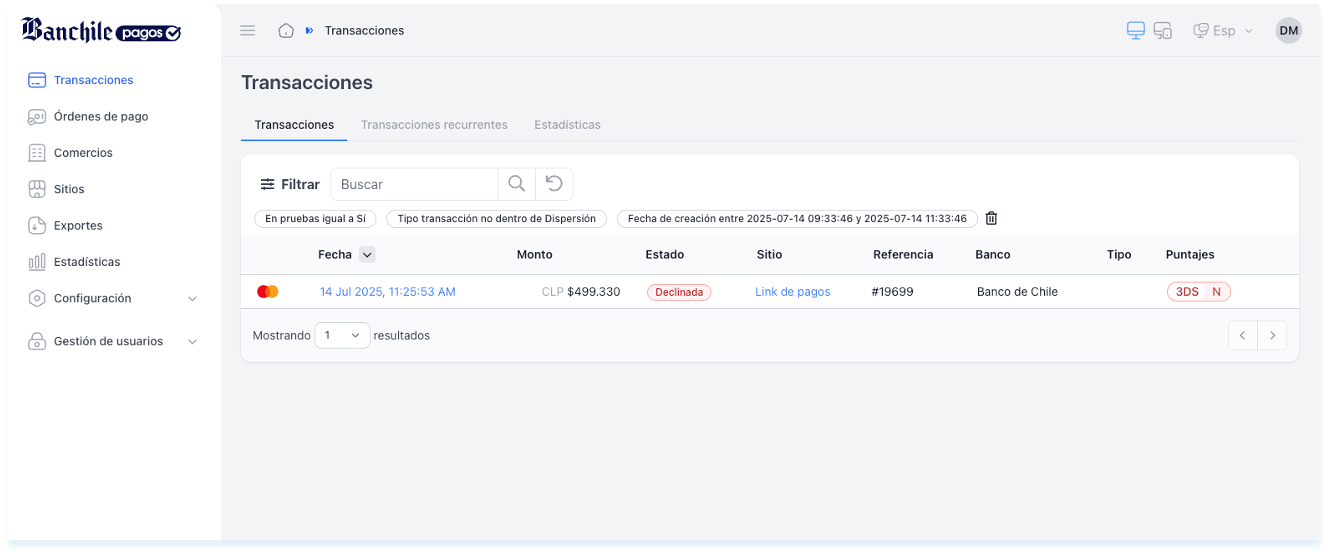
Task: Focus the Buscar search field
Action: (414, 184)
